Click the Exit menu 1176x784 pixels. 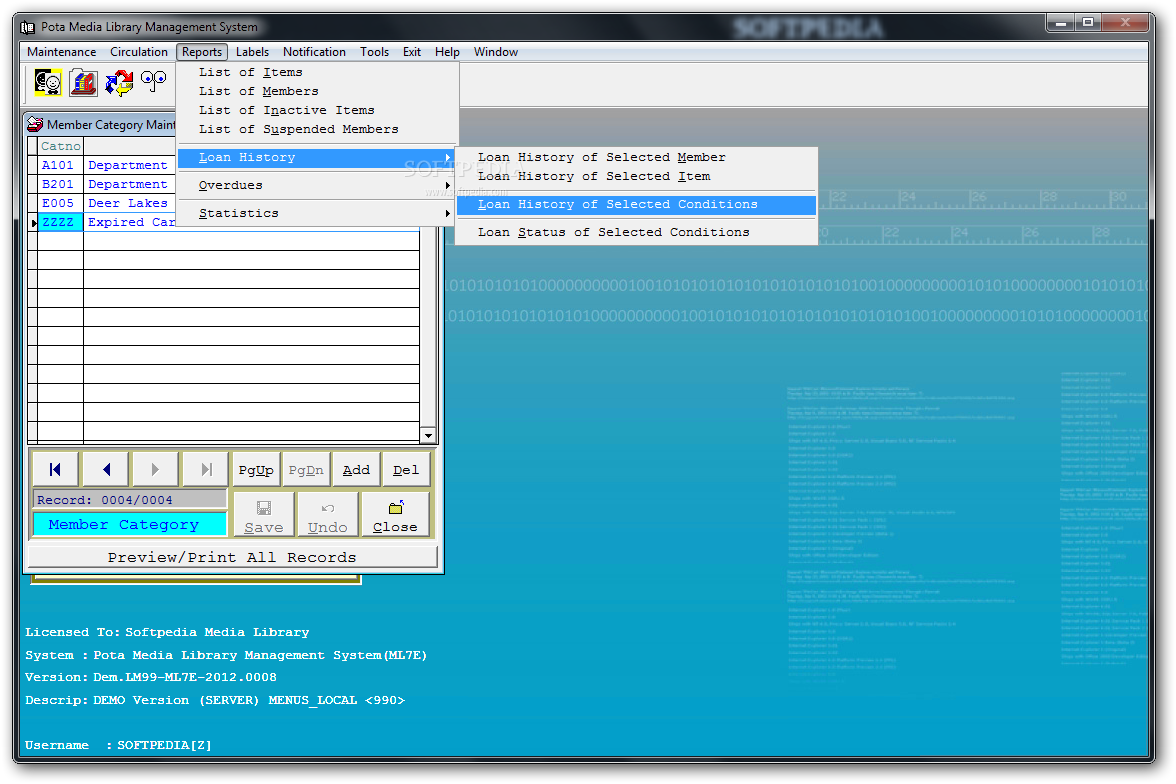[412, 52]
